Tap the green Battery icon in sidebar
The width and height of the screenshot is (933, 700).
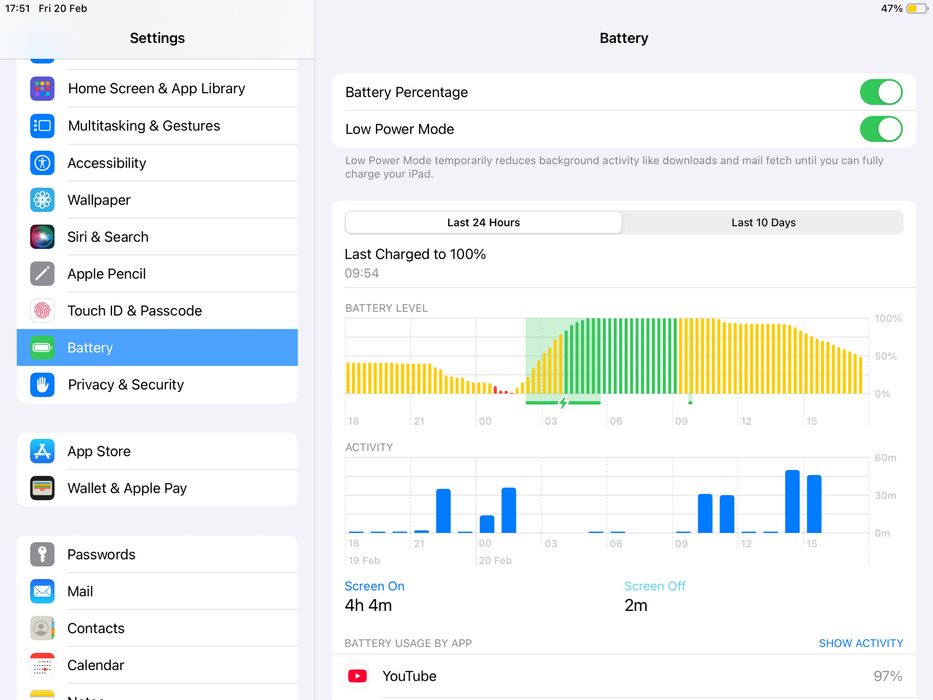click(x=42, y=348)
